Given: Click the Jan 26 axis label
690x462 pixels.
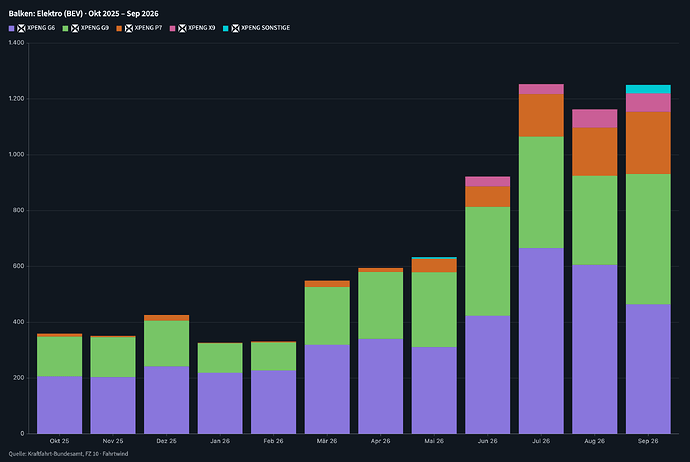Looking at the screenshot, I should 220,441.
